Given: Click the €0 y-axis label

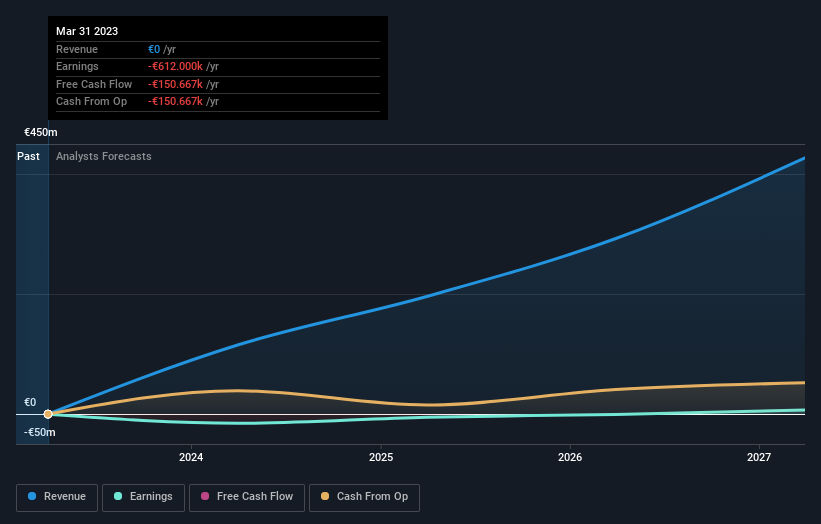Looking at the screenshot, I should [30, 403].
